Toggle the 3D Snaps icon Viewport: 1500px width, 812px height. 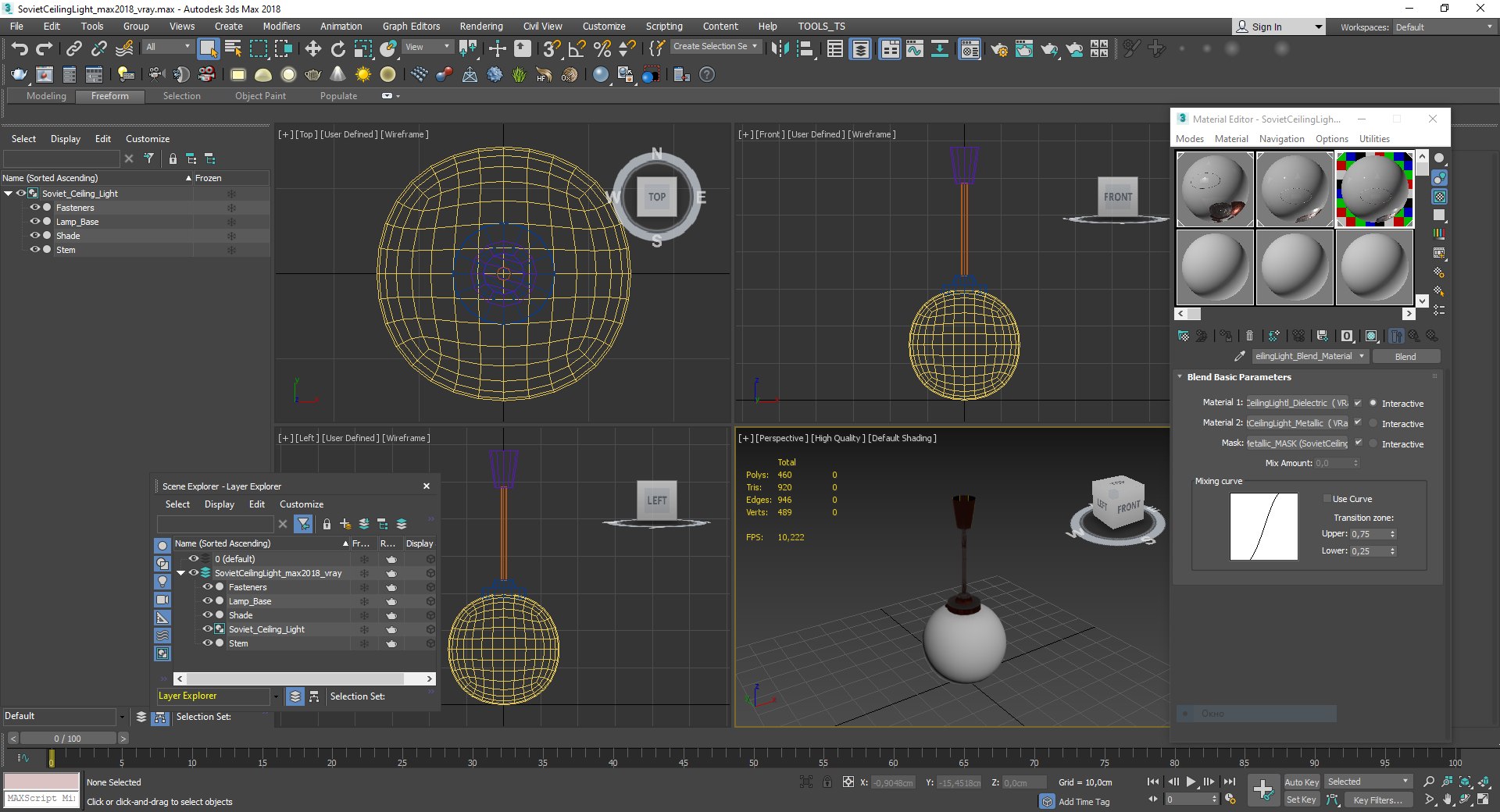[x=552, y=49]
